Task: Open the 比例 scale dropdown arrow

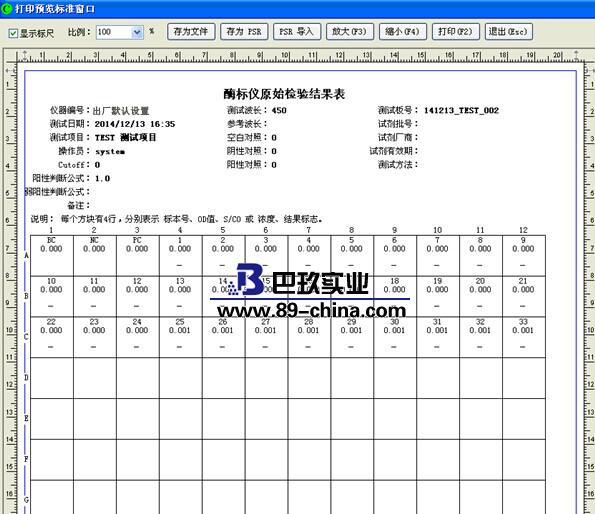Action: tap(137, 33)
